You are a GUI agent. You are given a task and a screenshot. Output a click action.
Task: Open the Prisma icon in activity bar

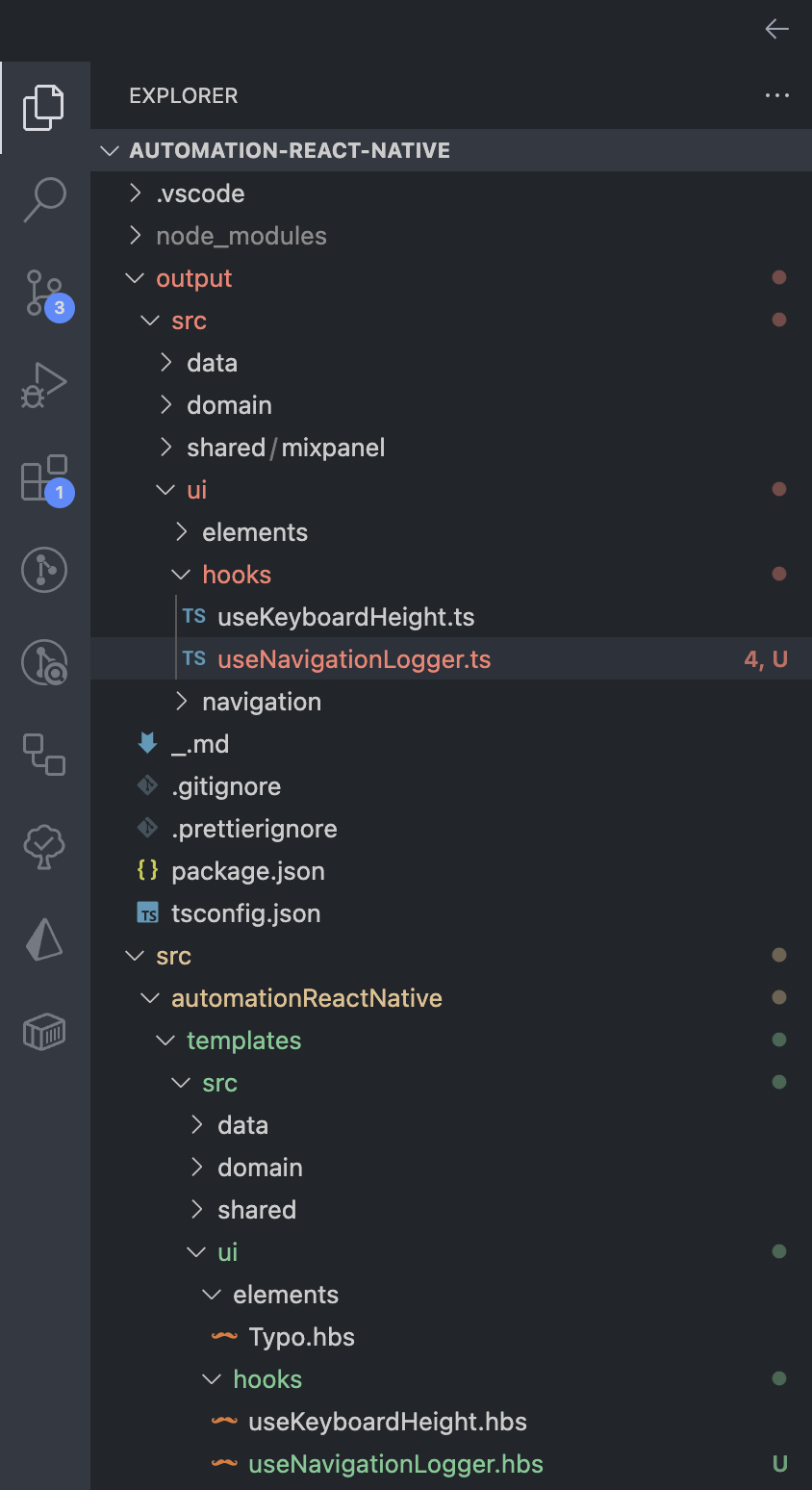(x=44, y=938)
